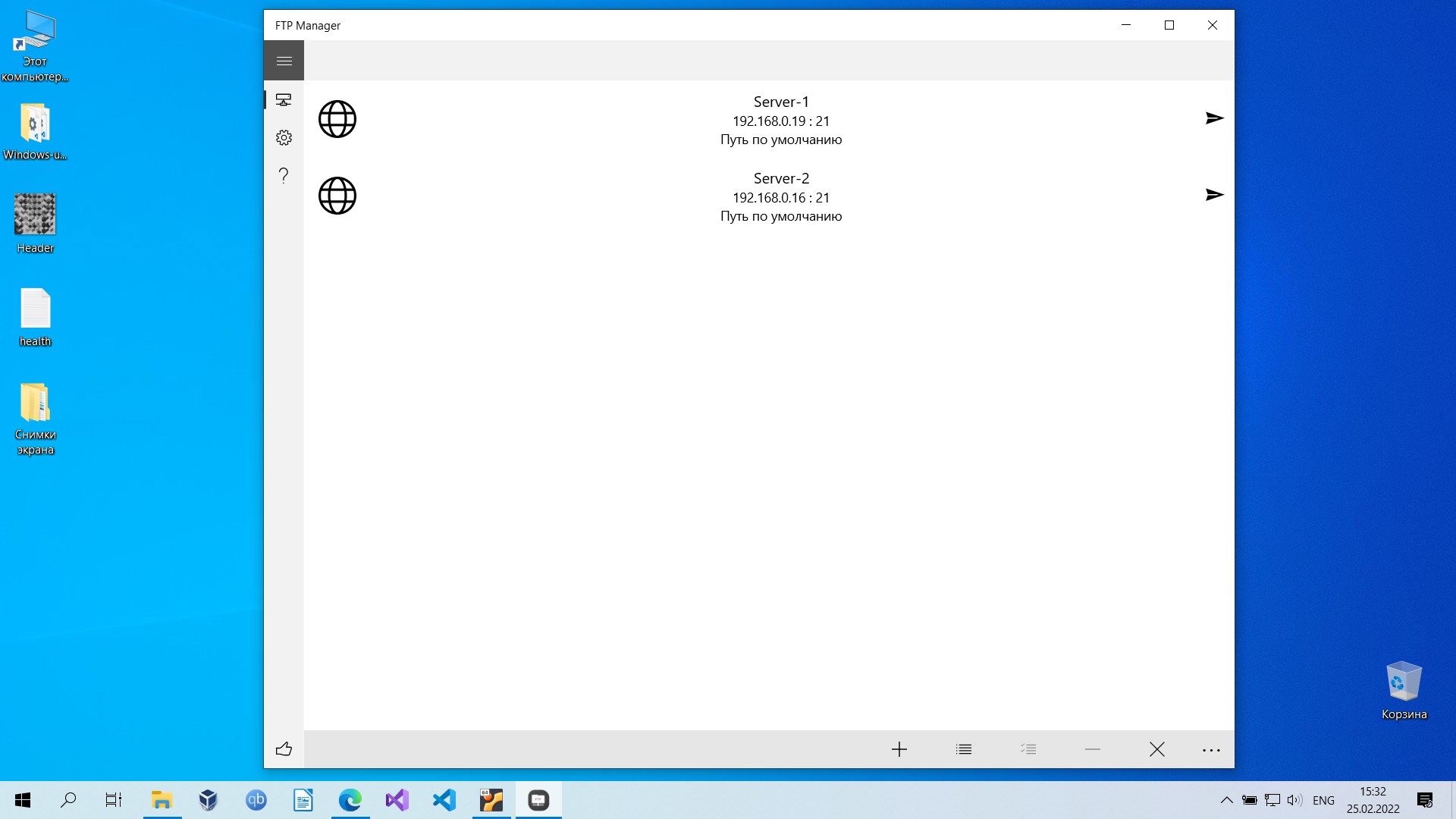Click the taskbar File Explorer icon
1456x819 pixels.
click(x=162, y=799)
